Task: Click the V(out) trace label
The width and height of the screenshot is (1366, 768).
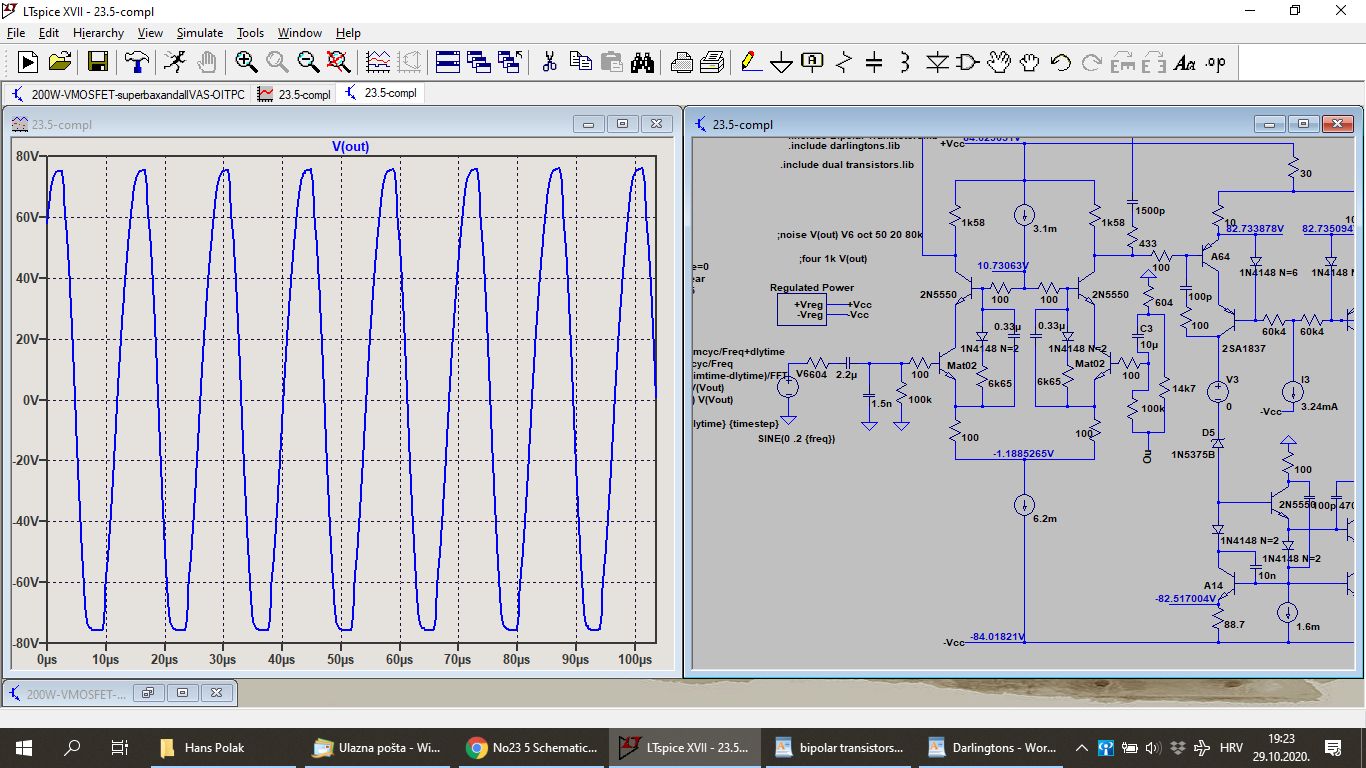Action: click(x=350, y=146)
